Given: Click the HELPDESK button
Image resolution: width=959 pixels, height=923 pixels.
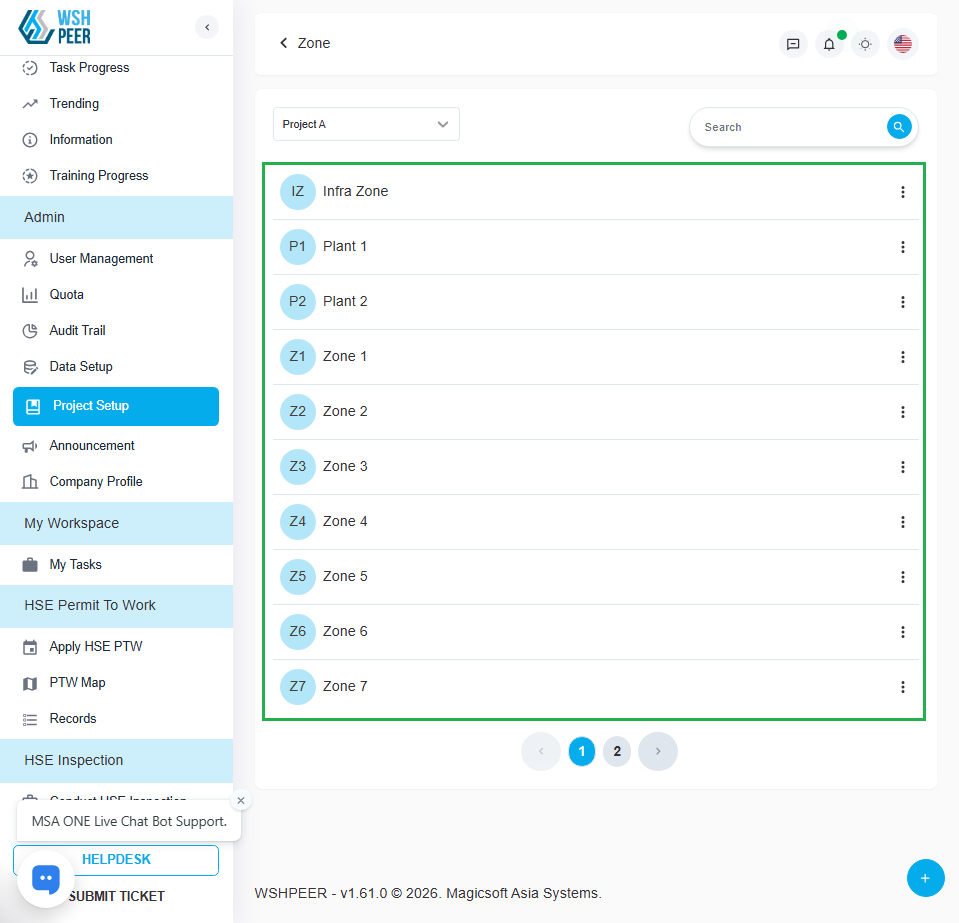Looking at the screenshot, I should point(116,860).
